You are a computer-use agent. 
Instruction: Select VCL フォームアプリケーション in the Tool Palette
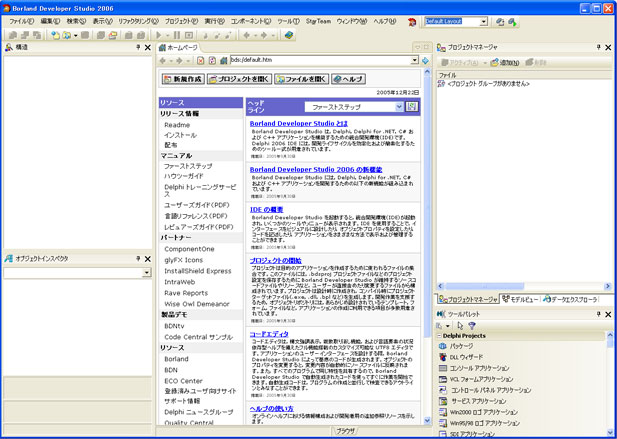pos(476,379)
